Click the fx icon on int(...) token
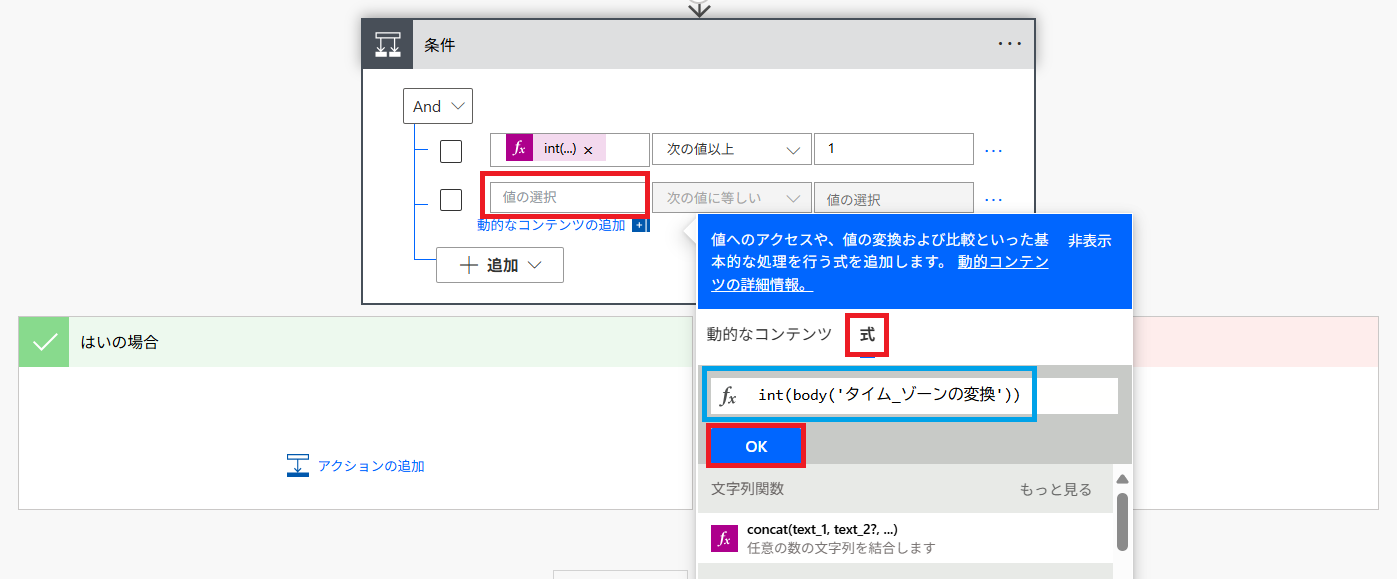Image resolution: width=1397 pixels, height=579 pixels. pos(519,149)
